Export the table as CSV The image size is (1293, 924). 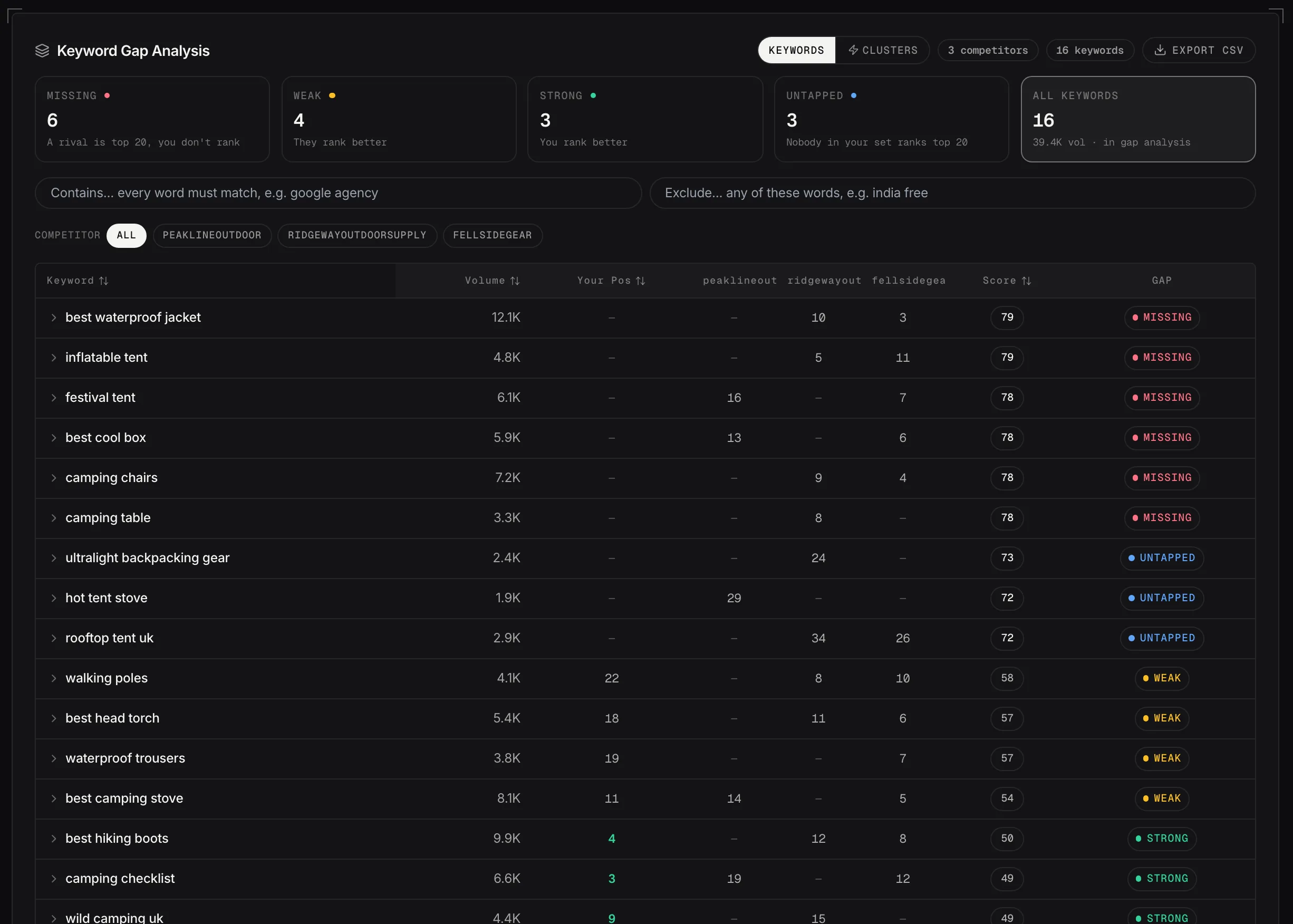[1199, 50]
